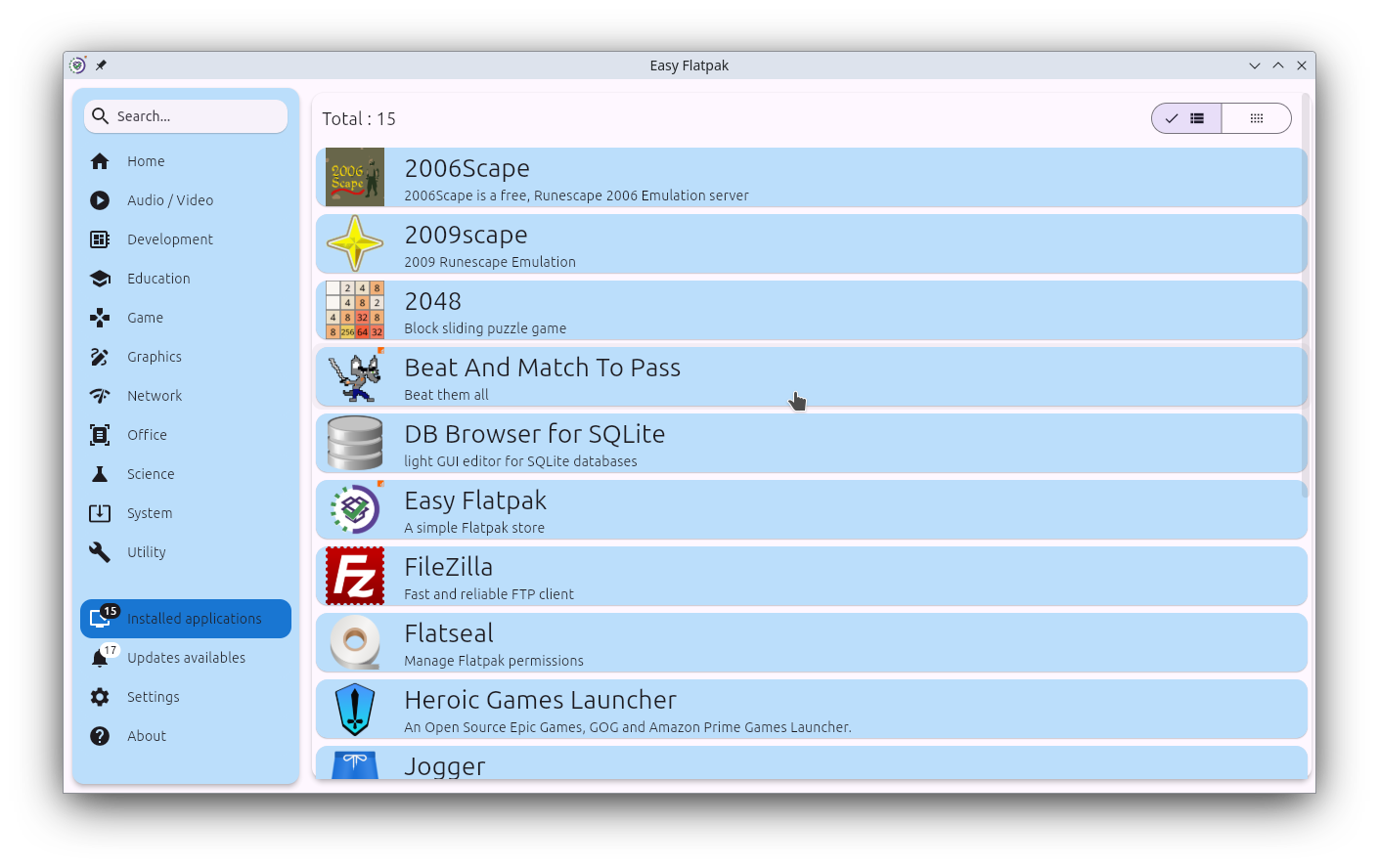
Task: Click the Development category icon
Action: click(100, 239)
